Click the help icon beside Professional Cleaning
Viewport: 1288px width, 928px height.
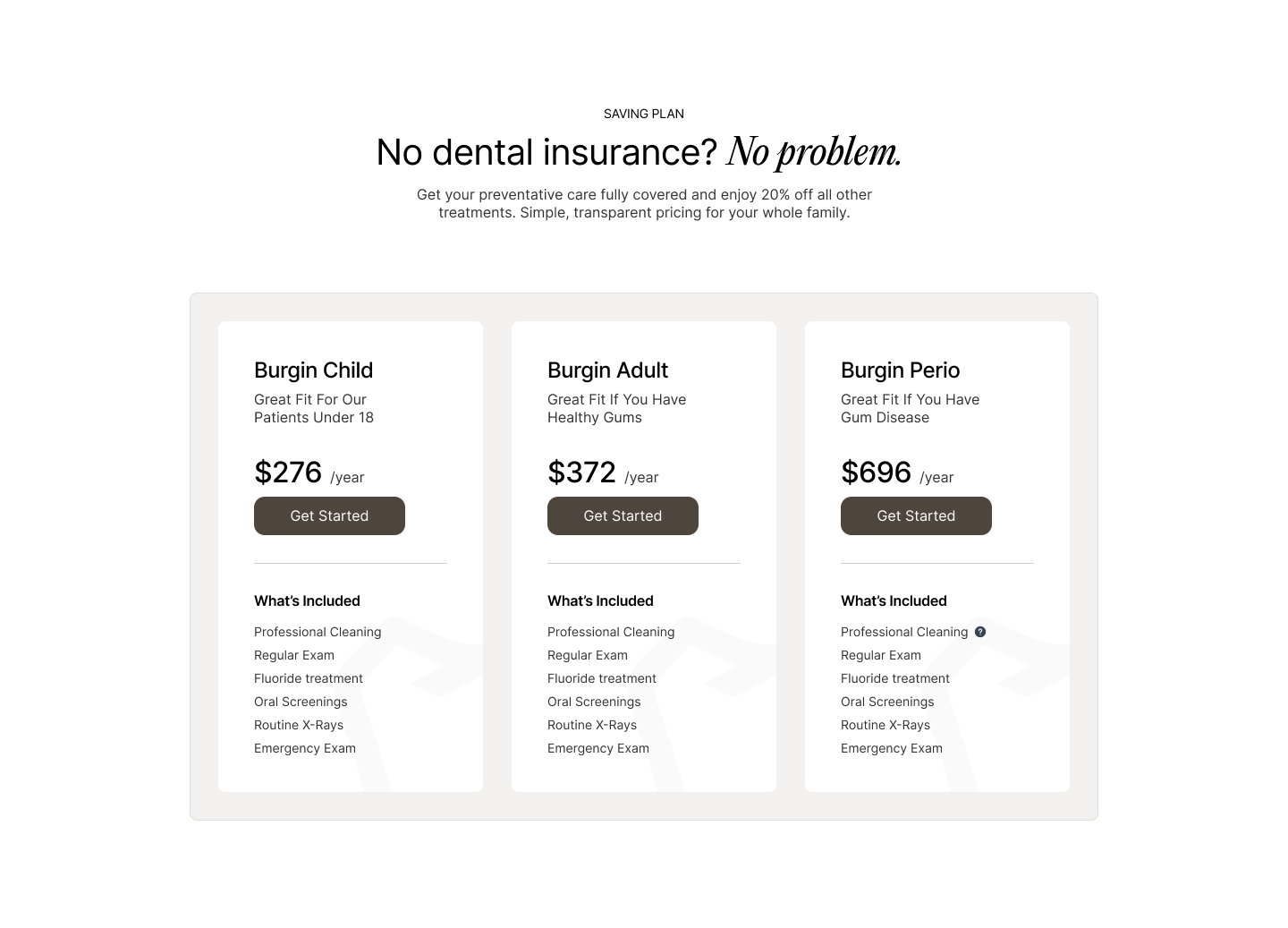[980, 632]
